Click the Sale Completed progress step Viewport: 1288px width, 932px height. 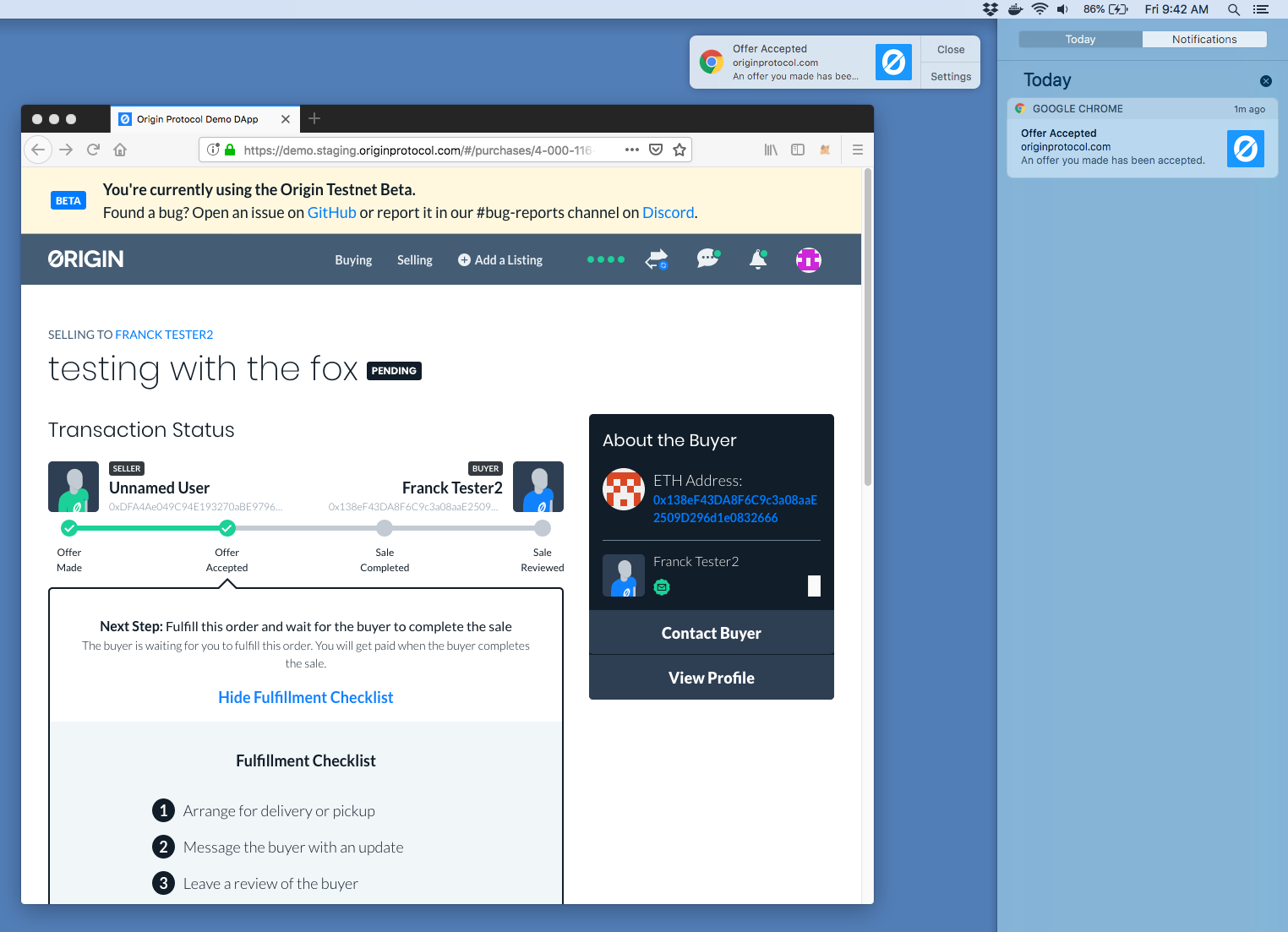pyautogui.click(x=385, y=528)
